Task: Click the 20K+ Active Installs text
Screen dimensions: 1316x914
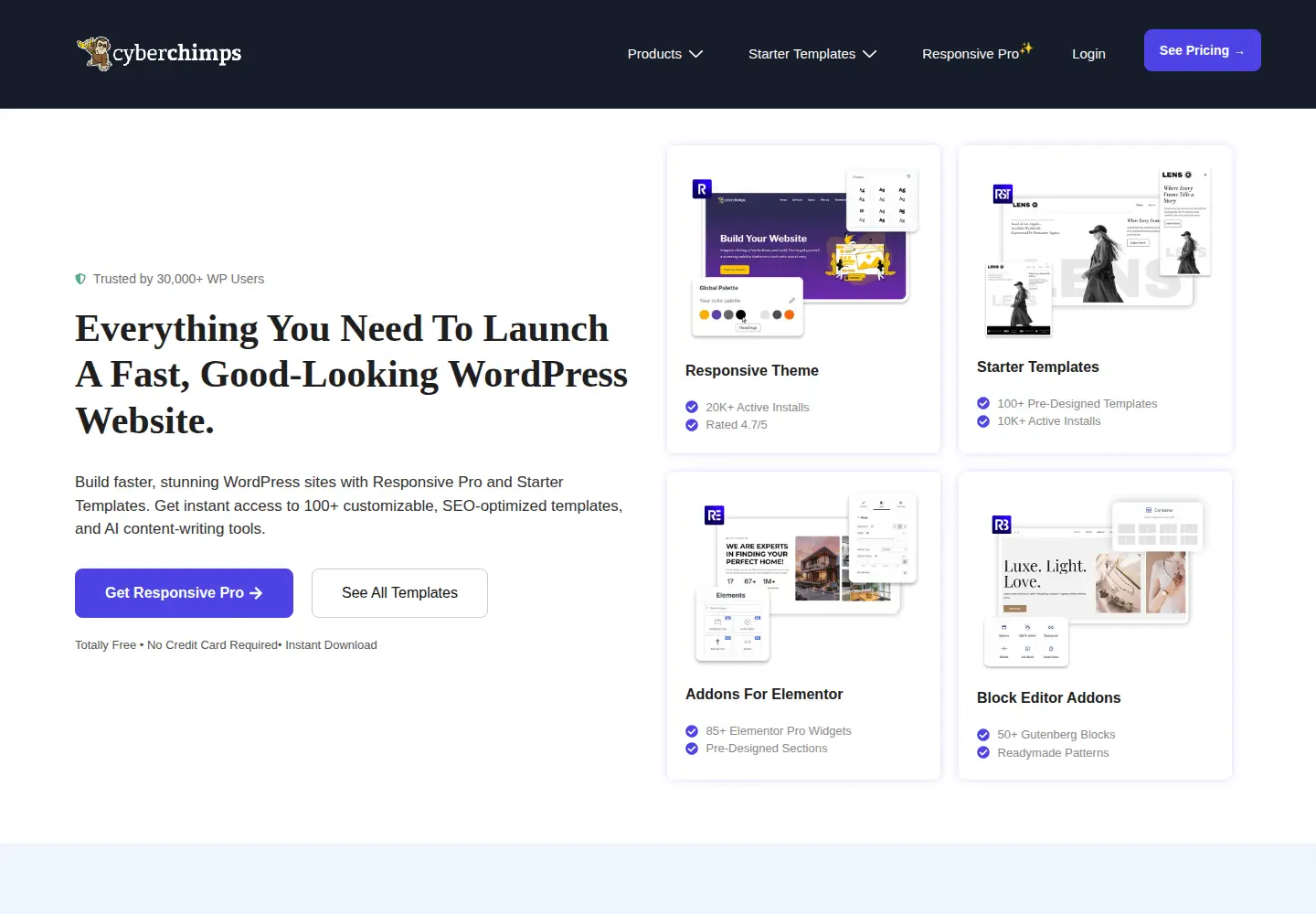Action: (x=757, y=407)
